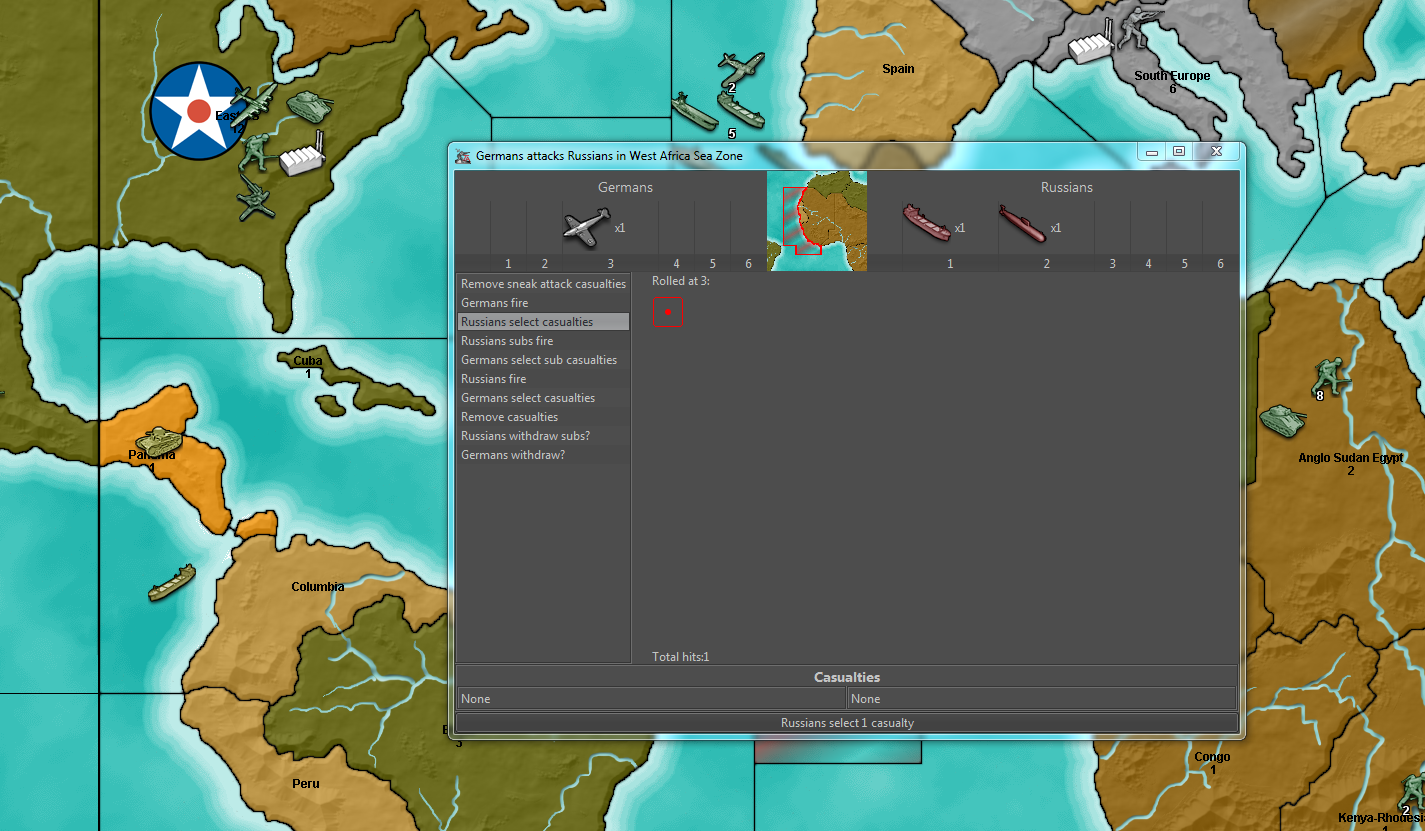Select 'Germans select casualties' step
Screen dimensions: 1425x831
[x=543, y=398]
